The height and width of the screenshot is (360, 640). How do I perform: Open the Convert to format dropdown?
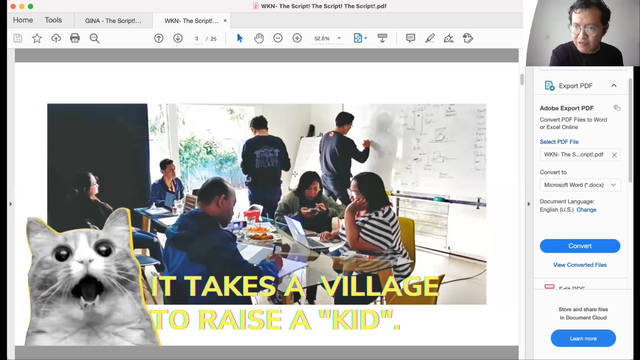coord(580,185)
